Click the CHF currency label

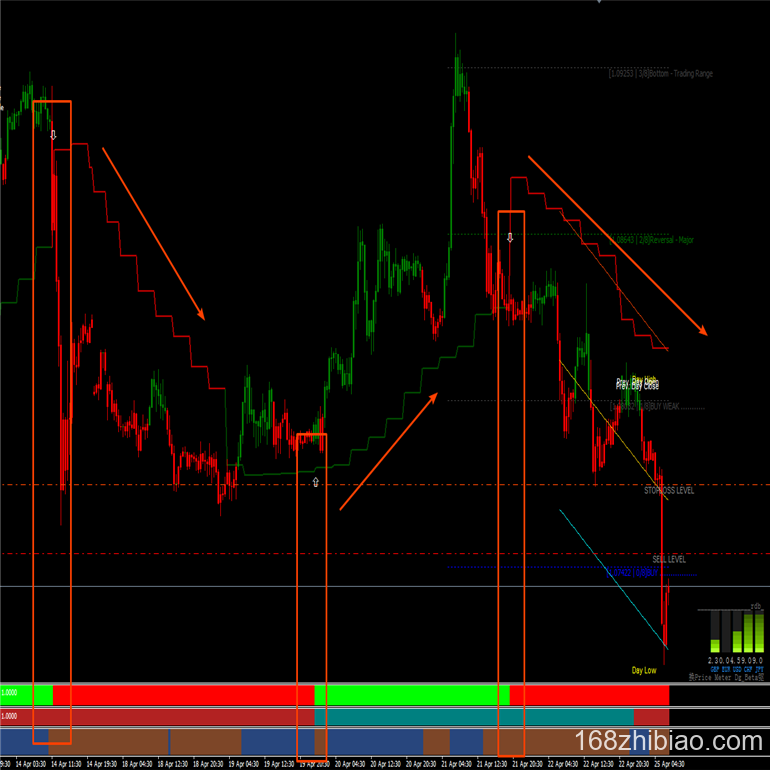pos(748,669)
